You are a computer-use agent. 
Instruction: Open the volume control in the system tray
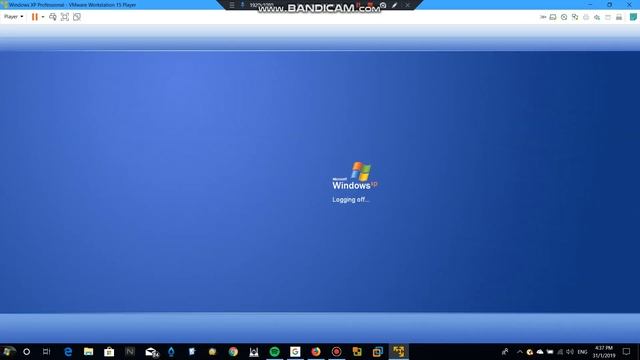pyautogui.click(x=570, y=351)
